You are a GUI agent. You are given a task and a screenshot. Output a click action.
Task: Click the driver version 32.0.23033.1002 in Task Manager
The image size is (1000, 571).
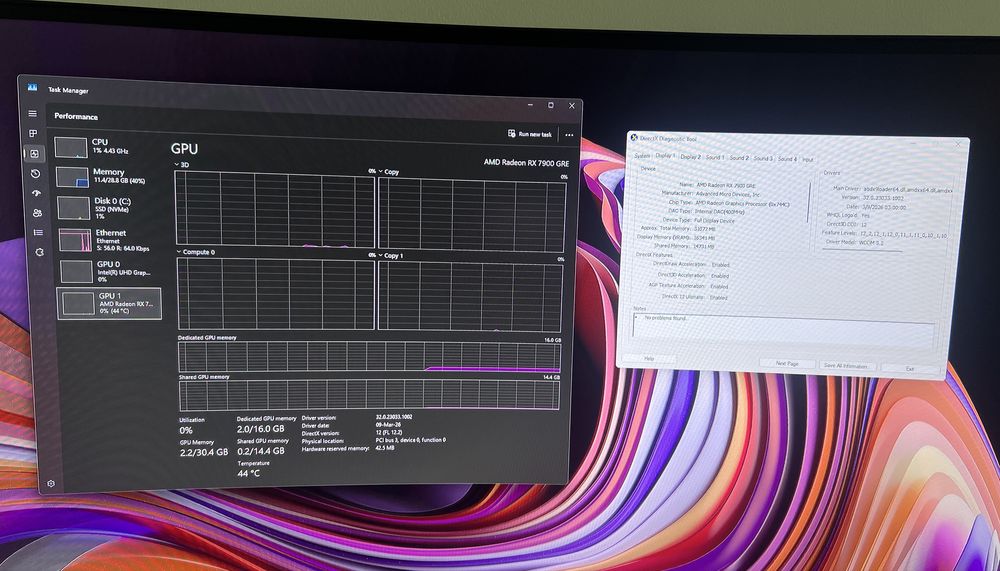coord(393,417)
